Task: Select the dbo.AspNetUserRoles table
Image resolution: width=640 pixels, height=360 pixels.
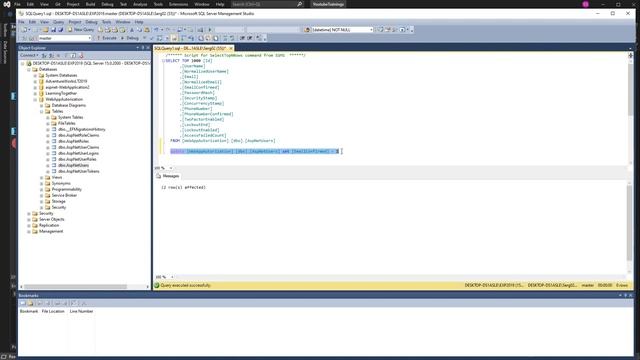Action: [x=77, y=159]
